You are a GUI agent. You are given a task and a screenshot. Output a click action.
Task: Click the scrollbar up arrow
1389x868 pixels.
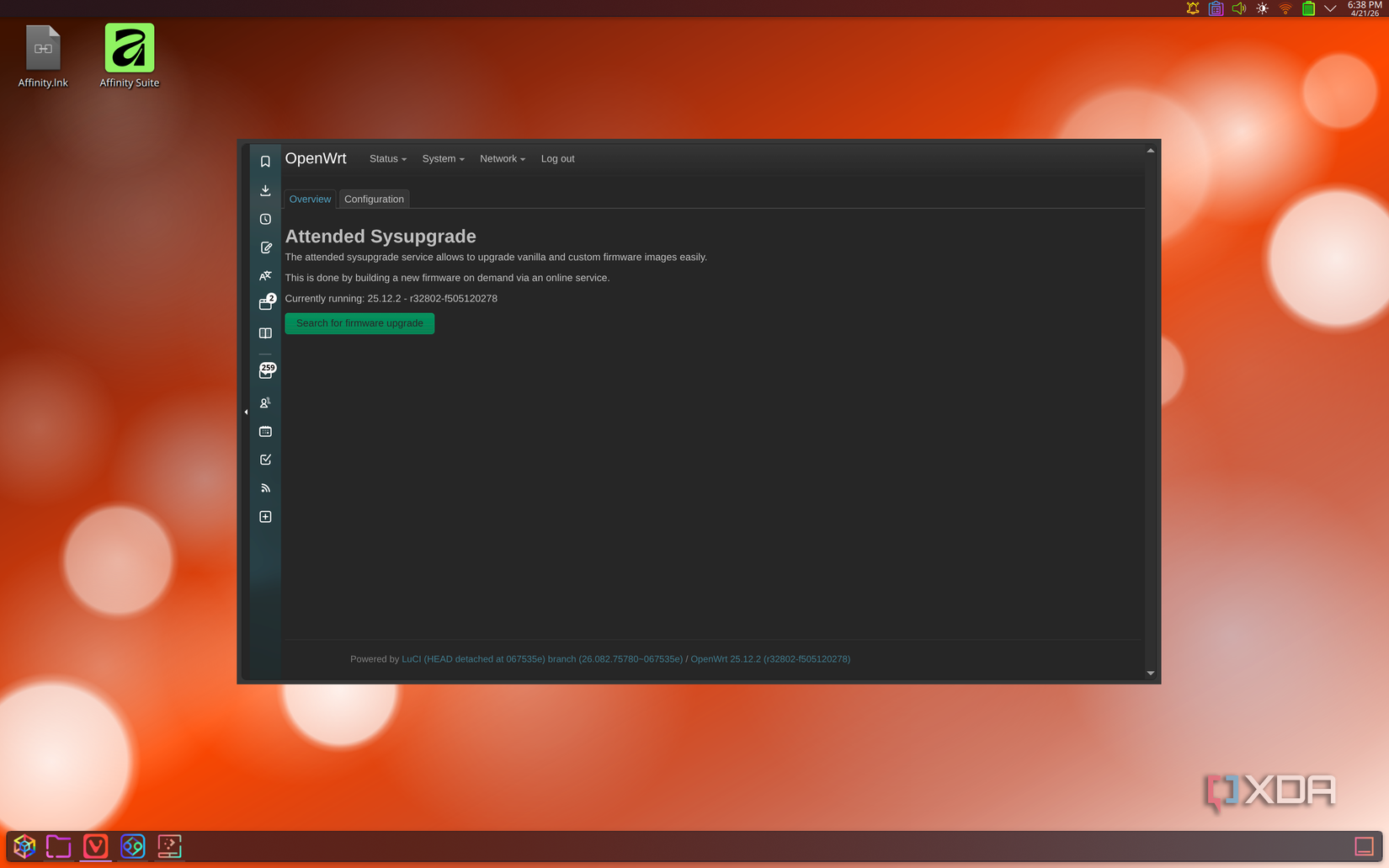click(x=1150, y=151)
